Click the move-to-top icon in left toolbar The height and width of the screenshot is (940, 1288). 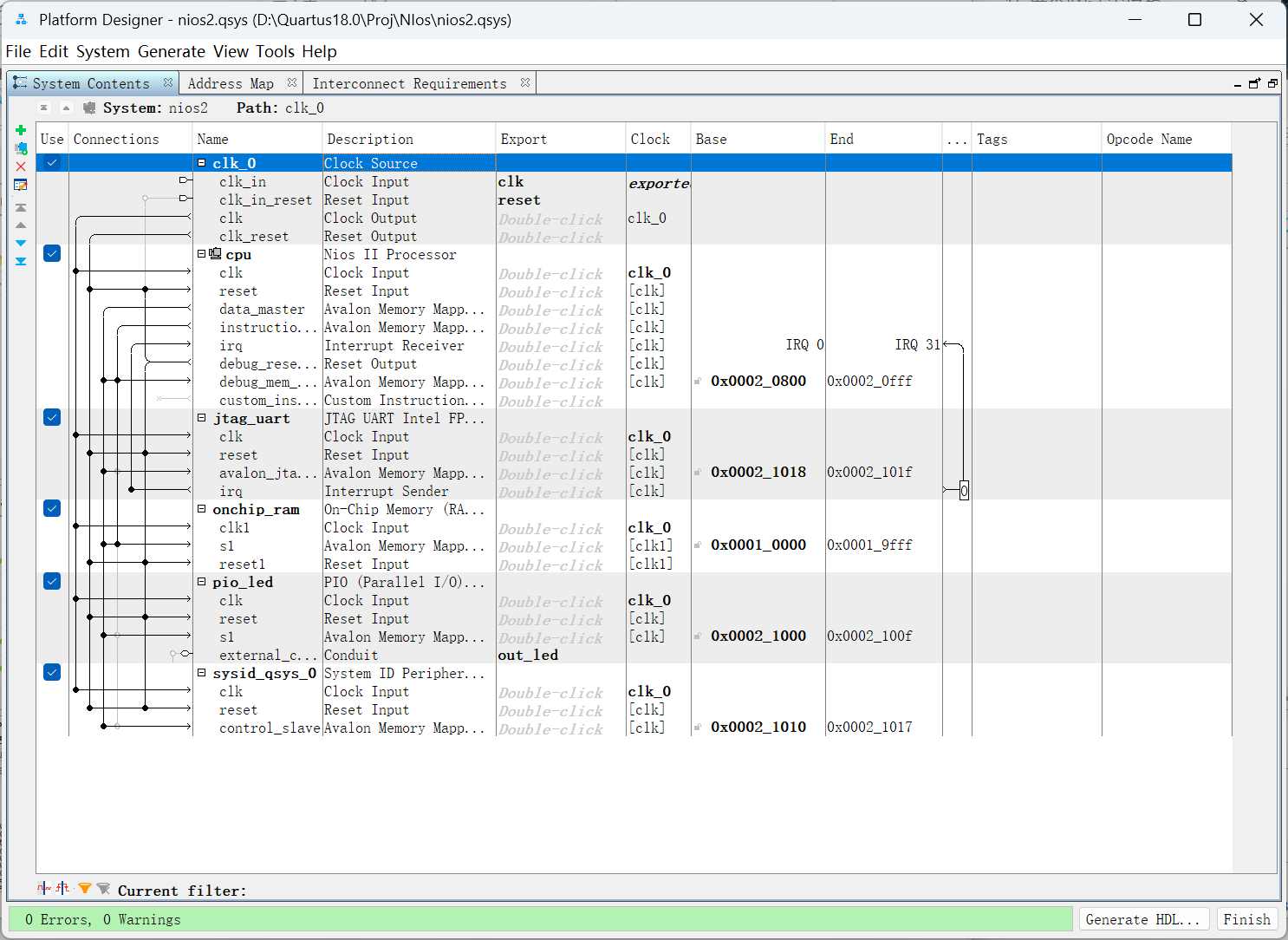(21, 208)
